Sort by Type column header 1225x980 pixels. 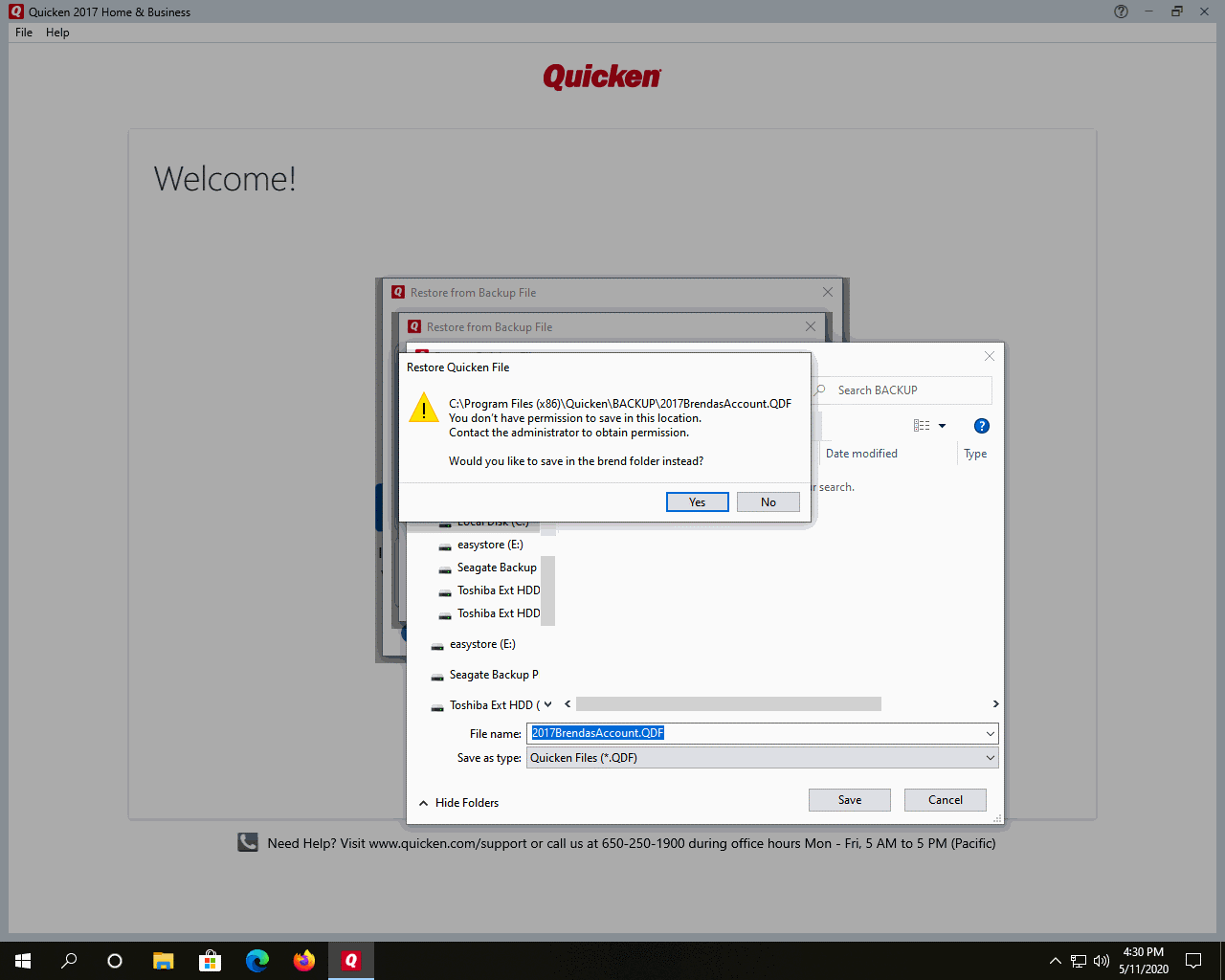[x=975, y=454]
